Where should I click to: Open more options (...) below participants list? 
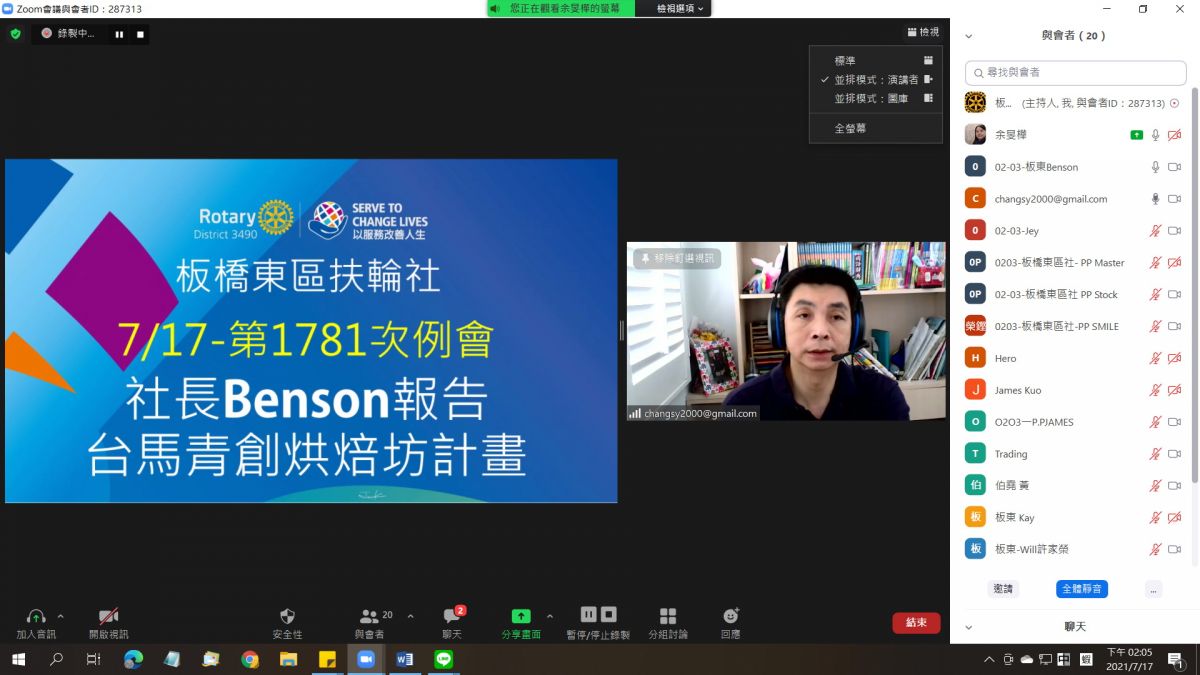(x=1154, y=589)
